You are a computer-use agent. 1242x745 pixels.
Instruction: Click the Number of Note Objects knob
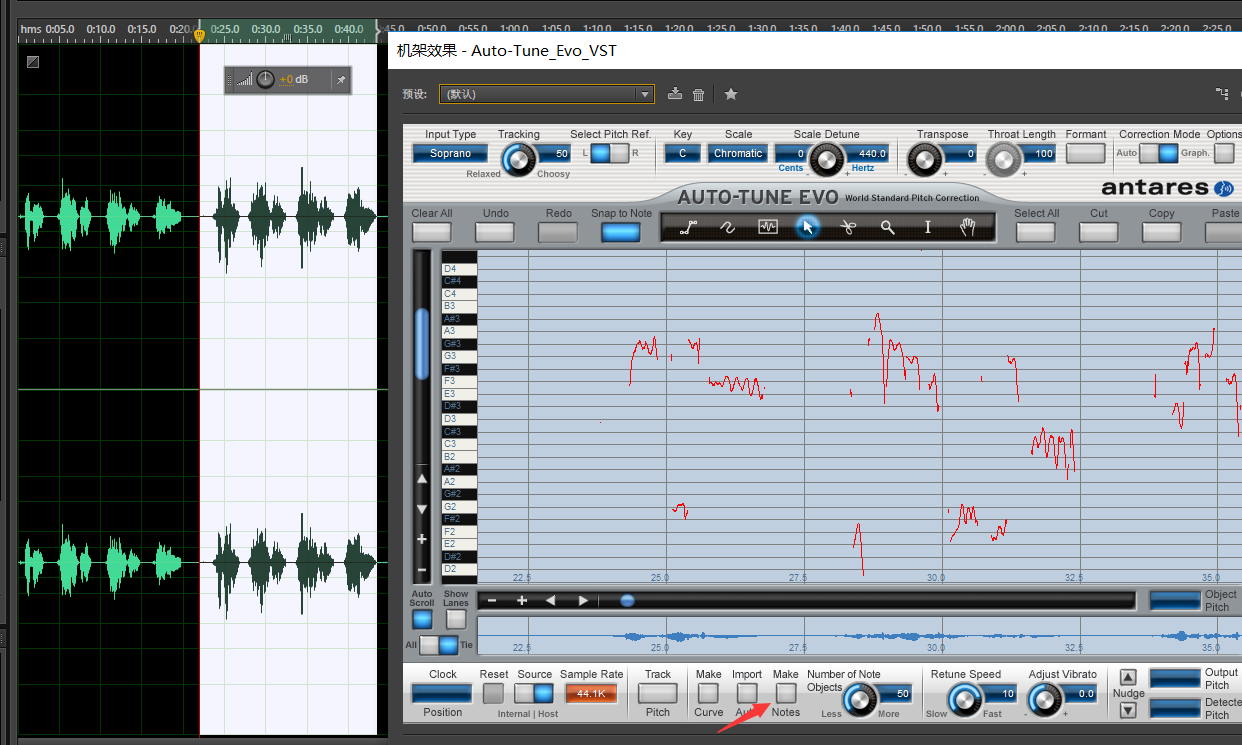pyautogui.click(x=859, y=698)
